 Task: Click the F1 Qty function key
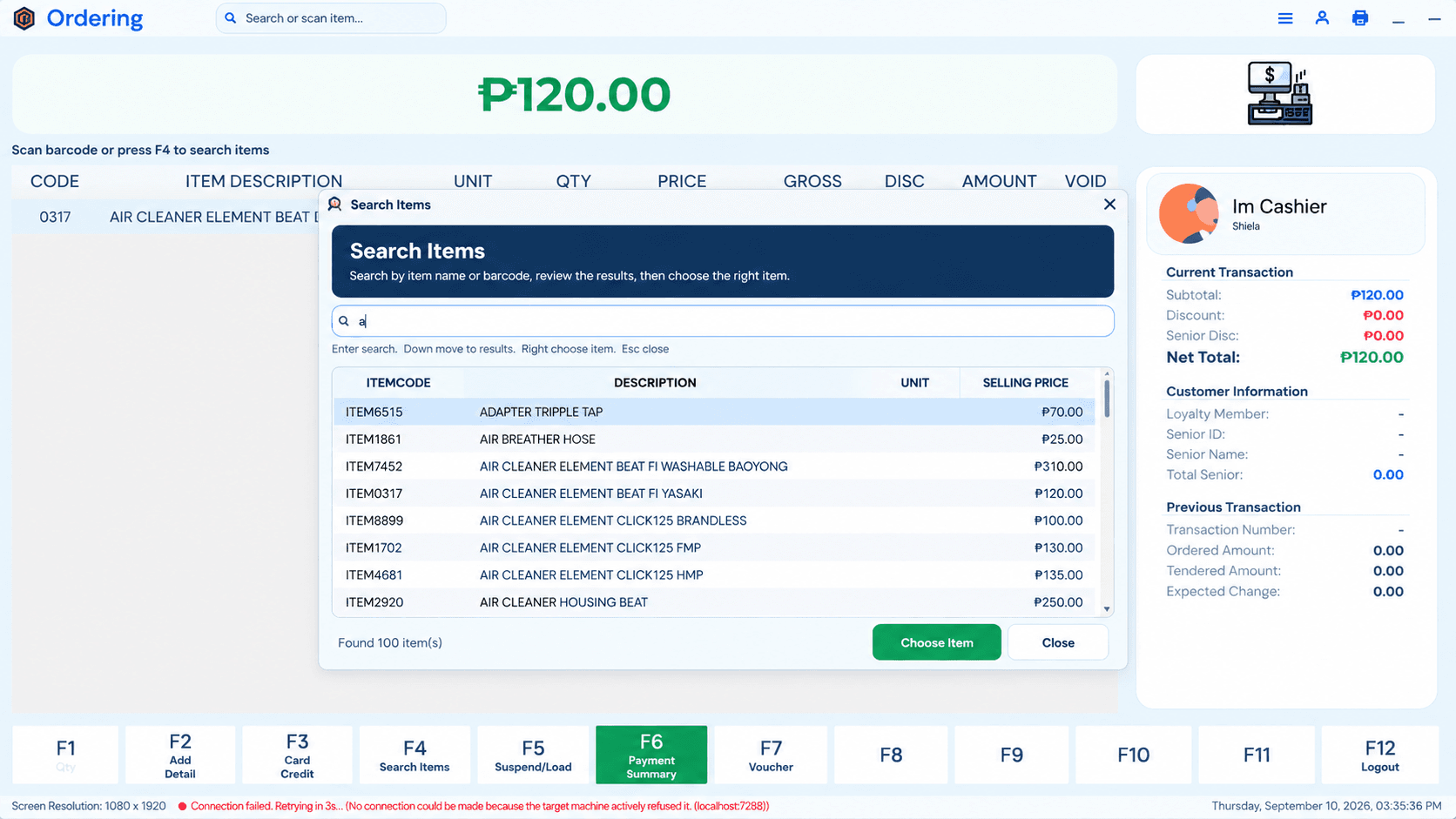coord(65,755)
